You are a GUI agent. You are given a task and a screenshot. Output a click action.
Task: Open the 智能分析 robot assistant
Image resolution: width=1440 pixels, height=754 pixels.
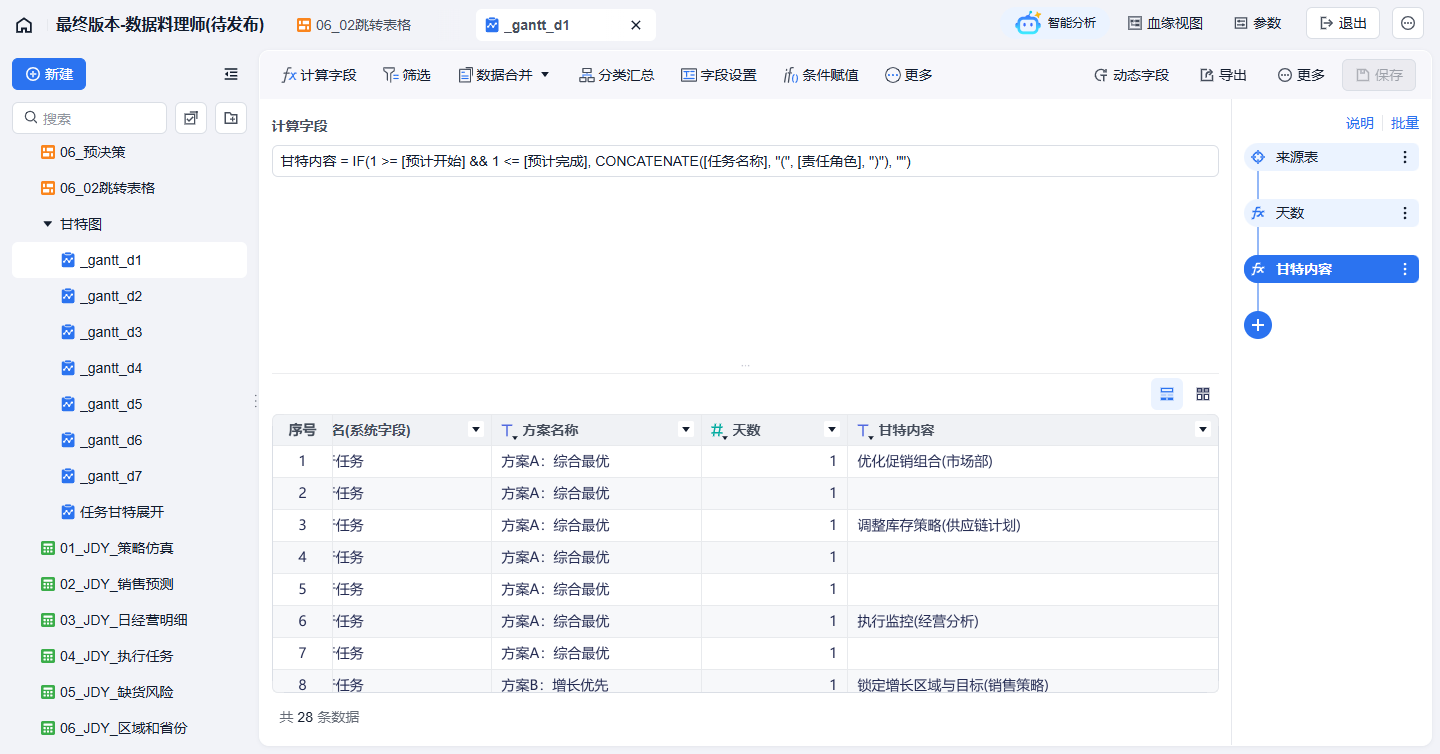1056,24
